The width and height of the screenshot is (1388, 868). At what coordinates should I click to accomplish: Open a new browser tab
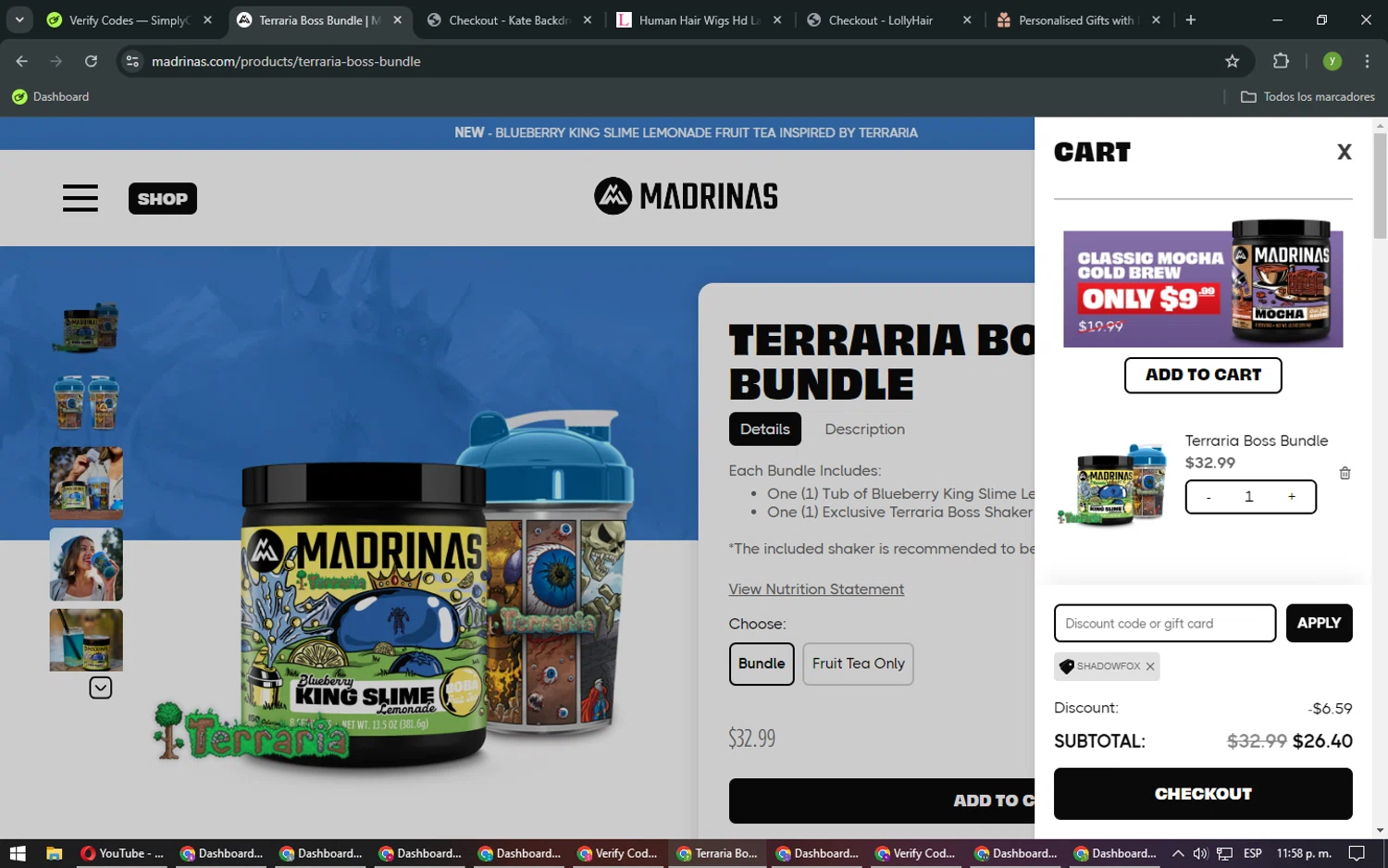[x=1190, y=19]
